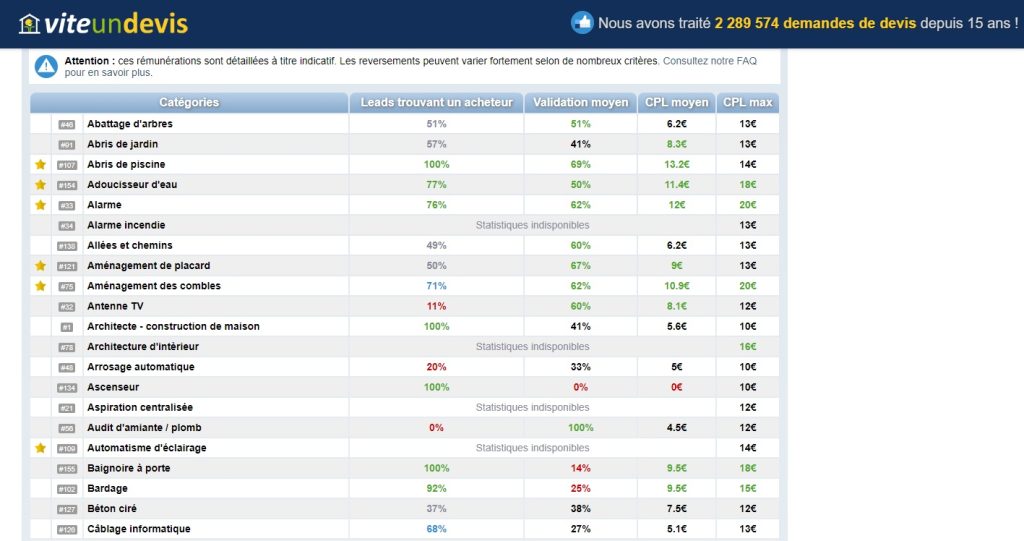Click the 14% validation for Baignoire à porte

click(x=581, y=468)
